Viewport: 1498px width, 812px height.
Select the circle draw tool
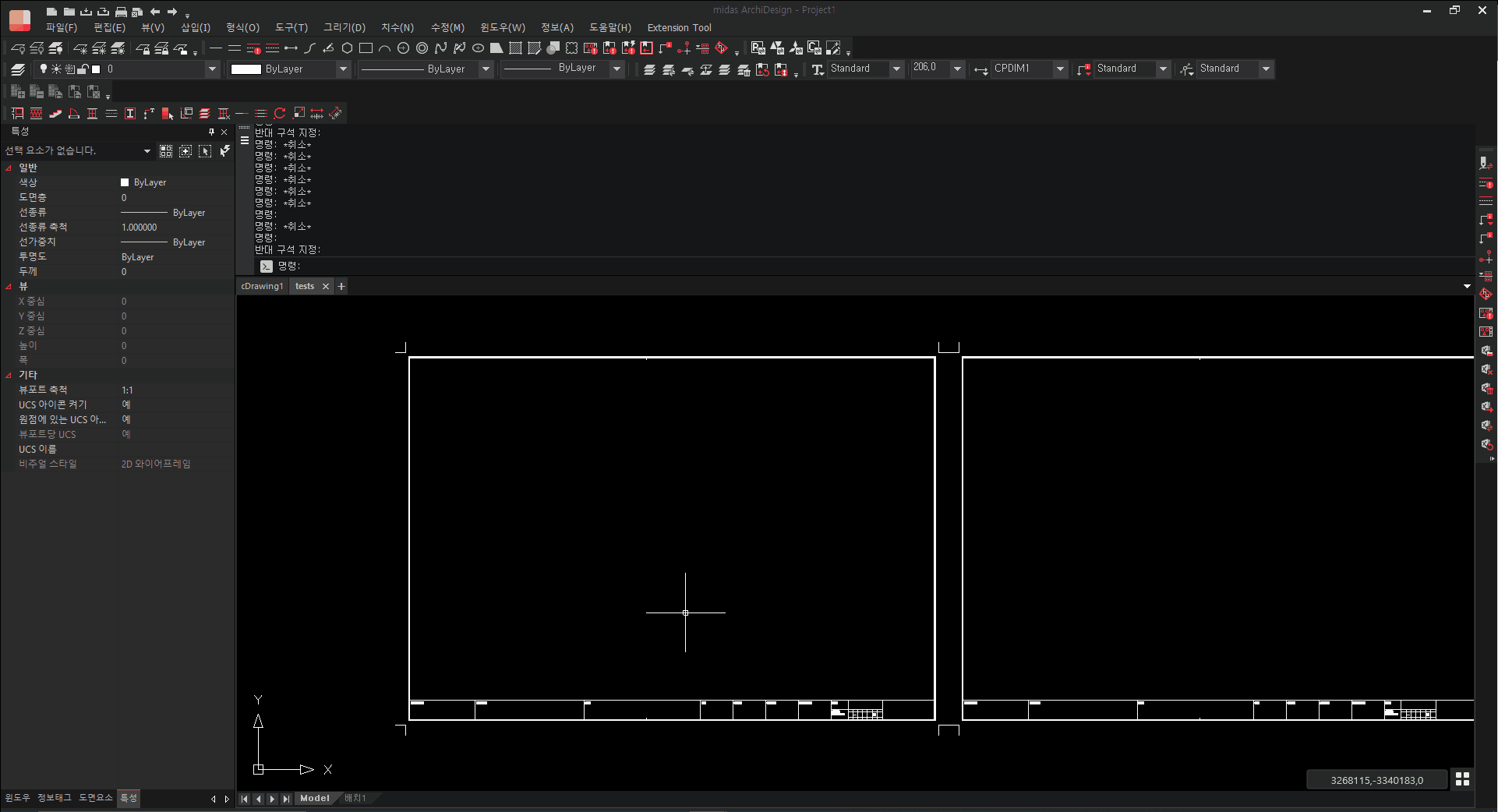pos(403,48)
